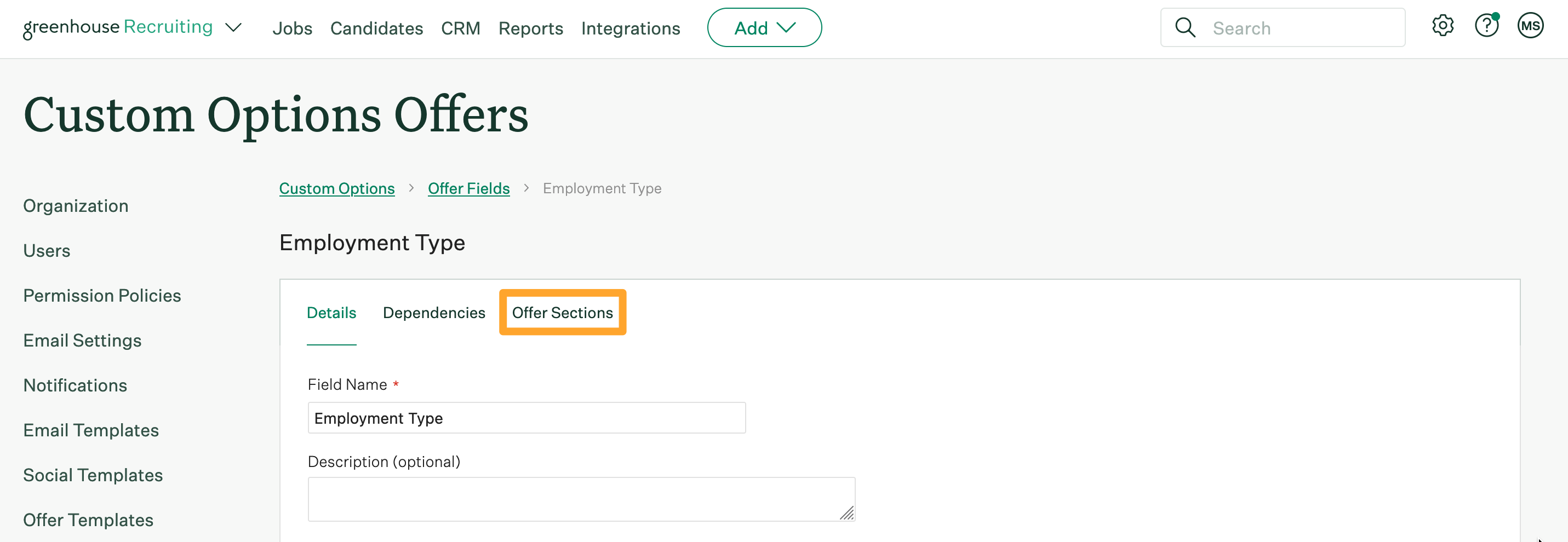Switch to the Dependencies tab

click(x=433, y=313)
